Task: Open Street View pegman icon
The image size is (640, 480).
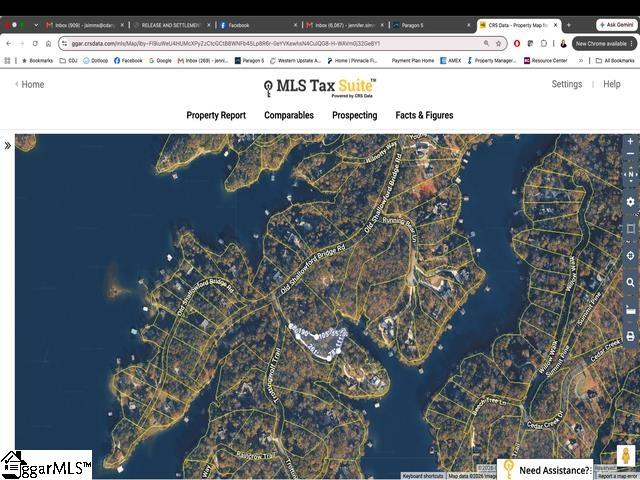Action: [626, 455]
